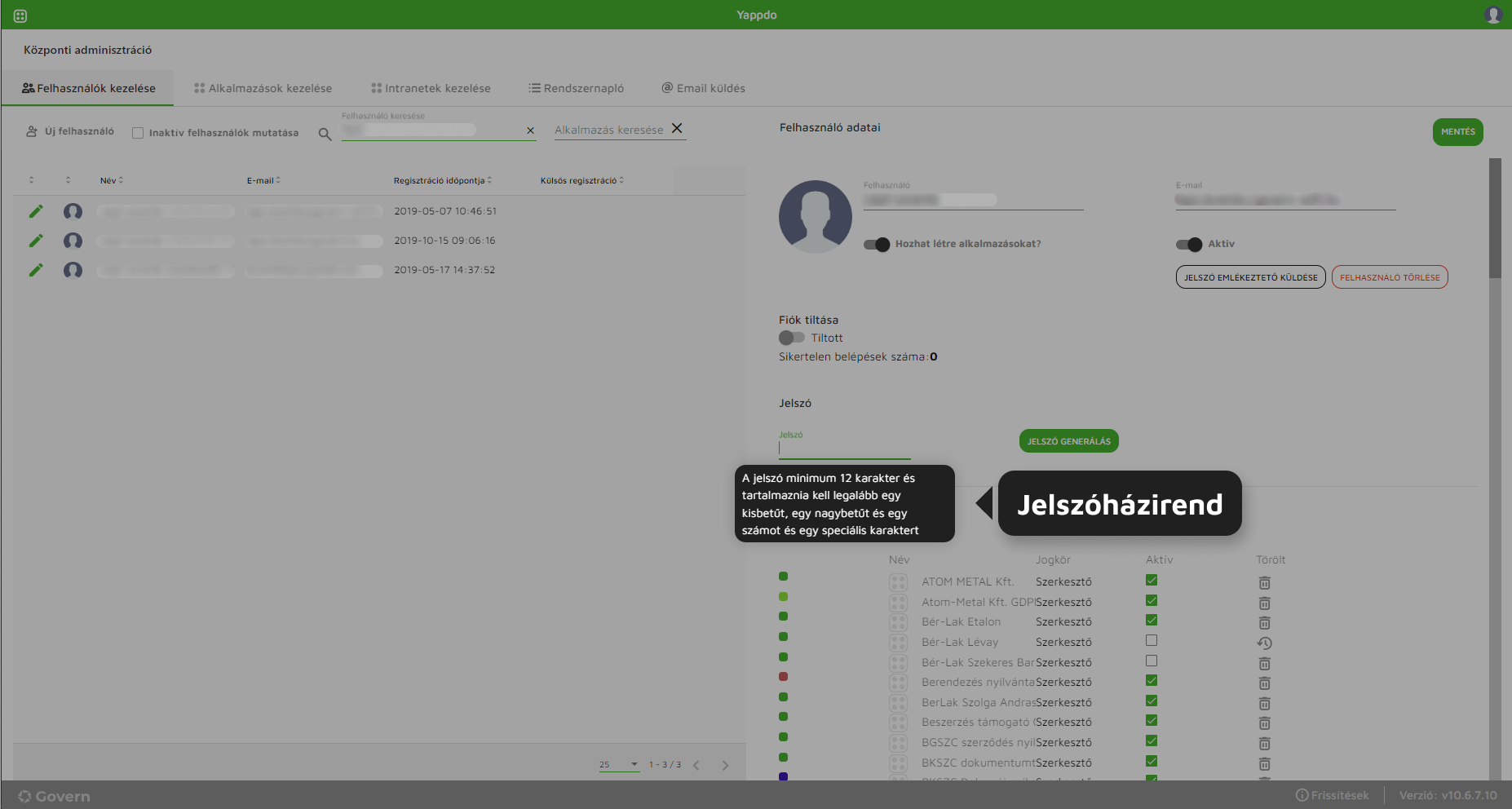Switch to Intranetek kezelése tab
This screenshot has width=1512, height=809.
(431, 88)
